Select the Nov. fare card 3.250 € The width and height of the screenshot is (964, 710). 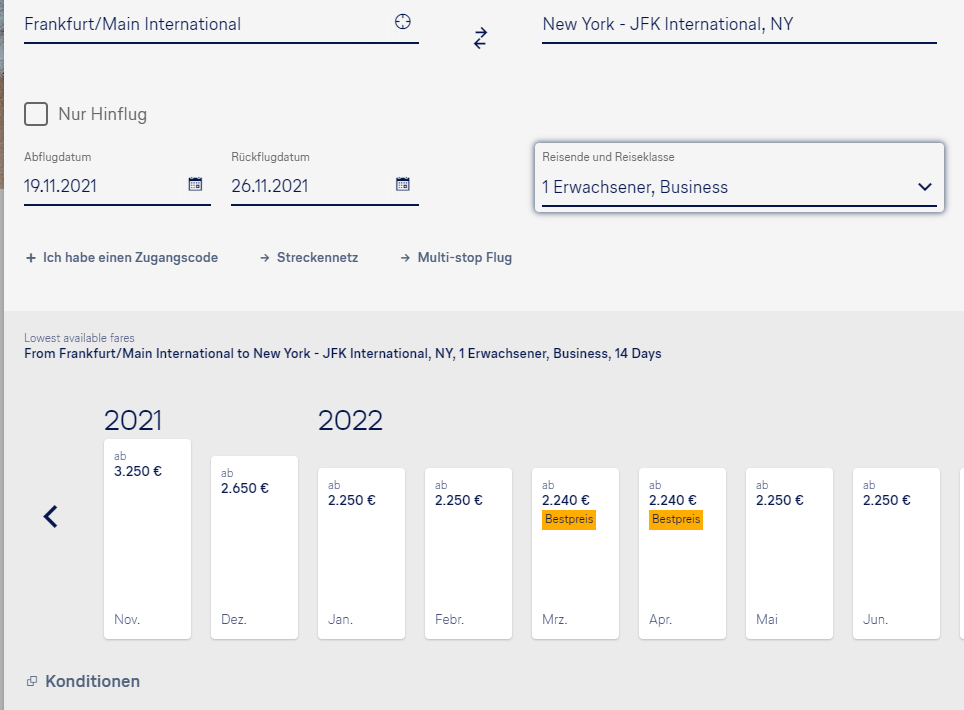[x=148, y=539]
